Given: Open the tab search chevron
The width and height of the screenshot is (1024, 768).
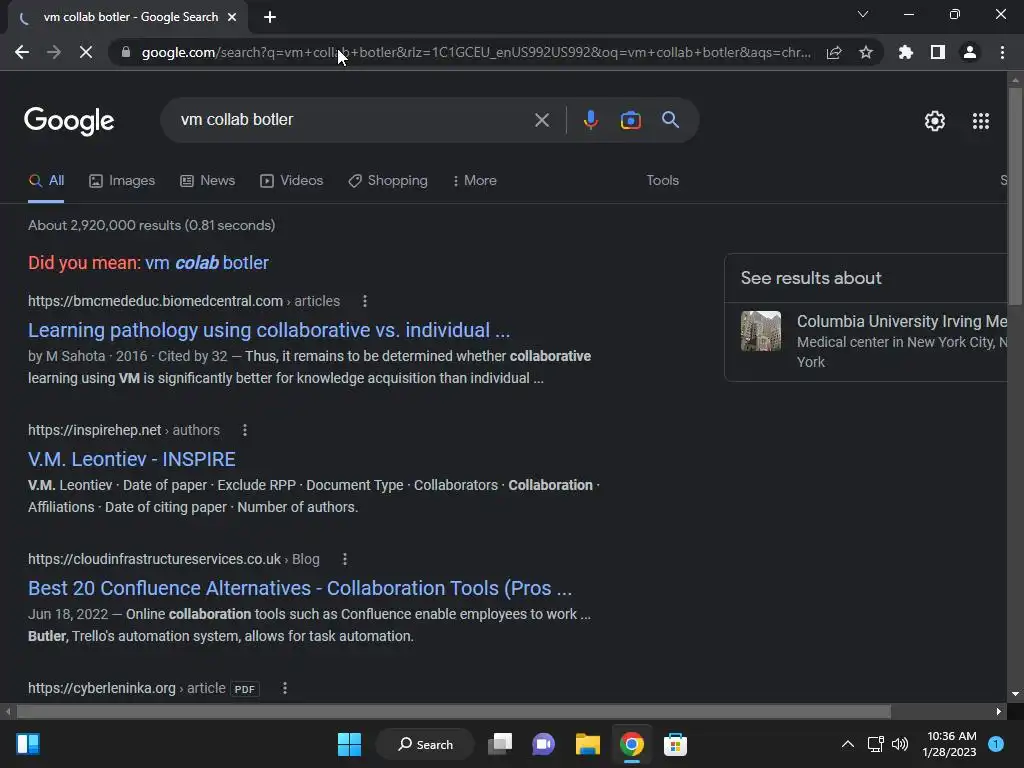Looking at the screenshot, I should point(863,14).
